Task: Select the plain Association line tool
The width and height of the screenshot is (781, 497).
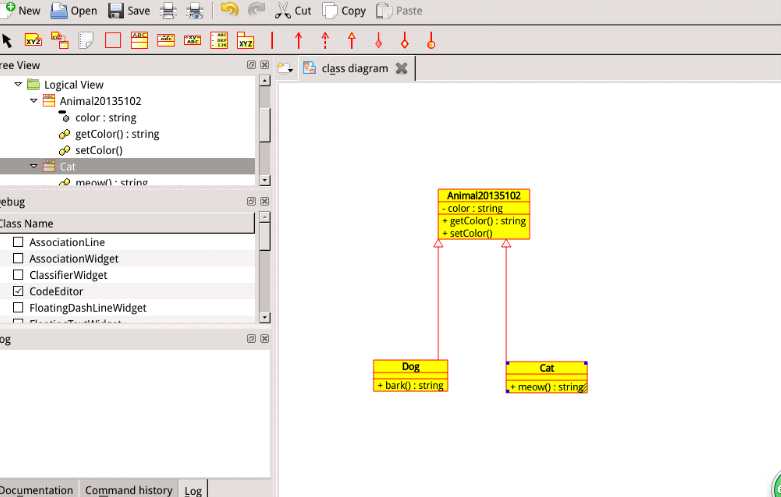Action: [x=272, y=40]
